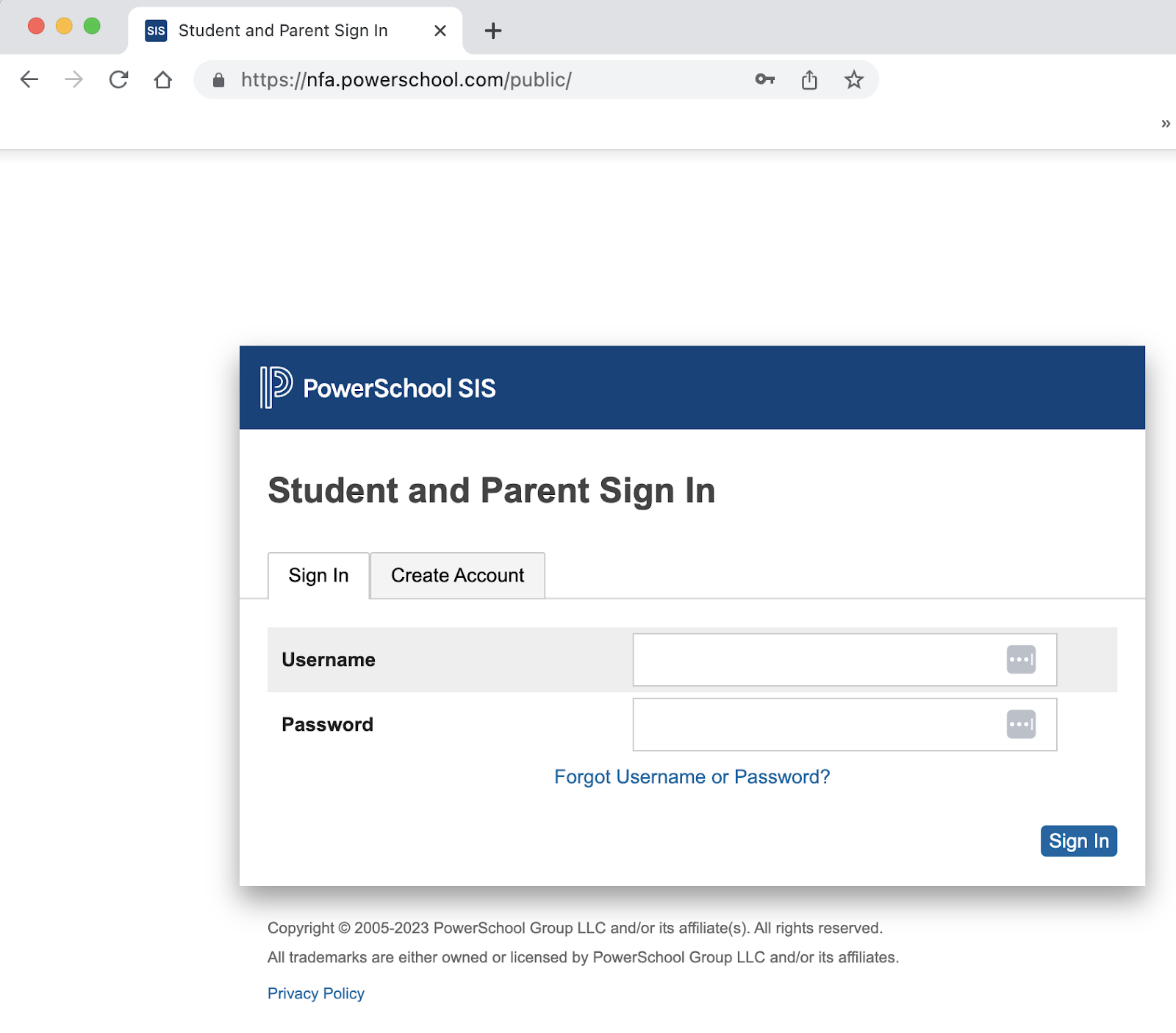
Task: Select the Sign In tab
Action: pos(318,576)
